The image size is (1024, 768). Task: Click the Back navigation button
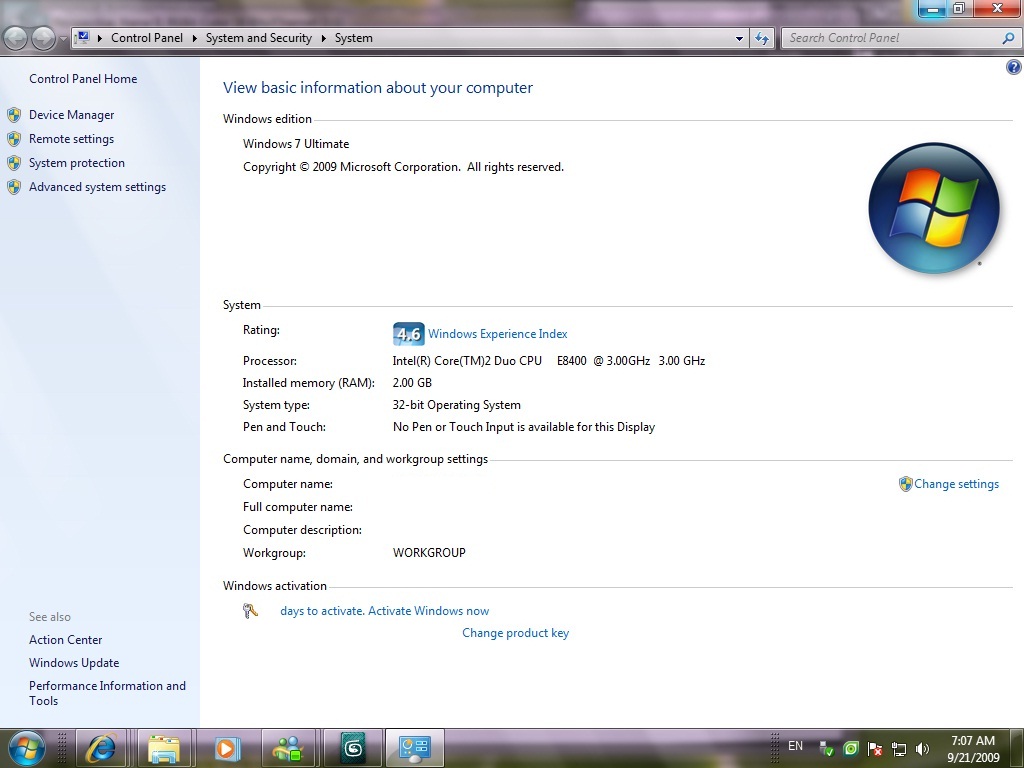pyautogui.click(x=16, y=38)
